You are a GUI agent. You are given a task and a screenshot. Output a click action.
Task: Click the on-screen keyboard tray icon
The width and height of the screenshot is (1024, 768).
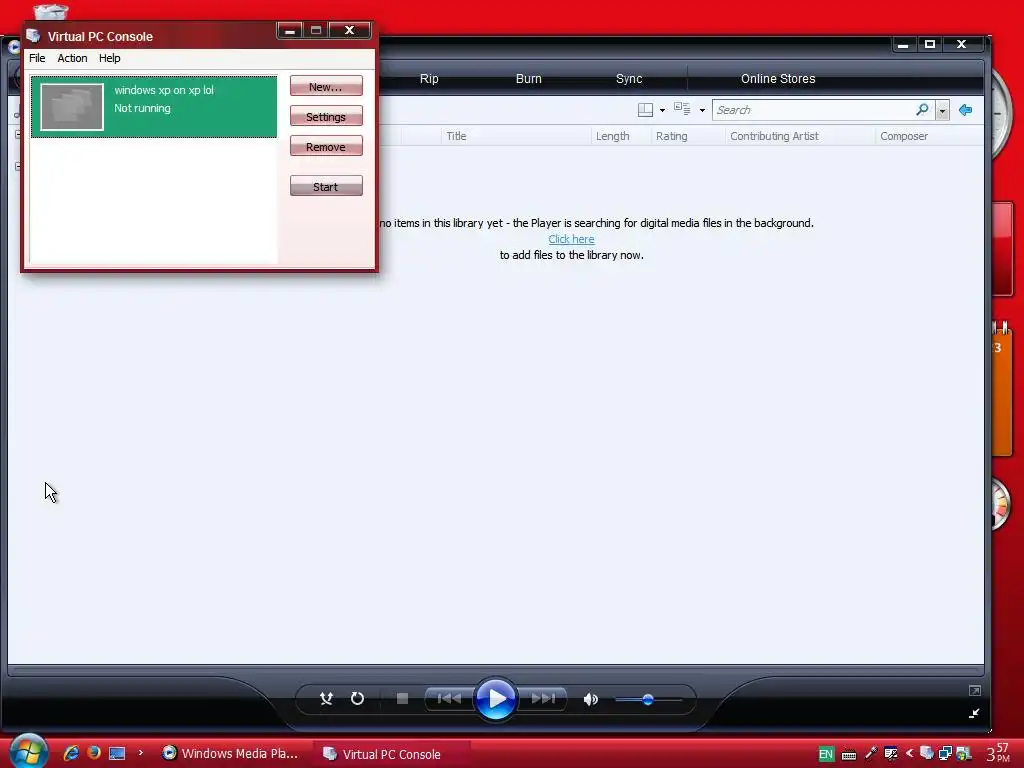click(848, 755)
